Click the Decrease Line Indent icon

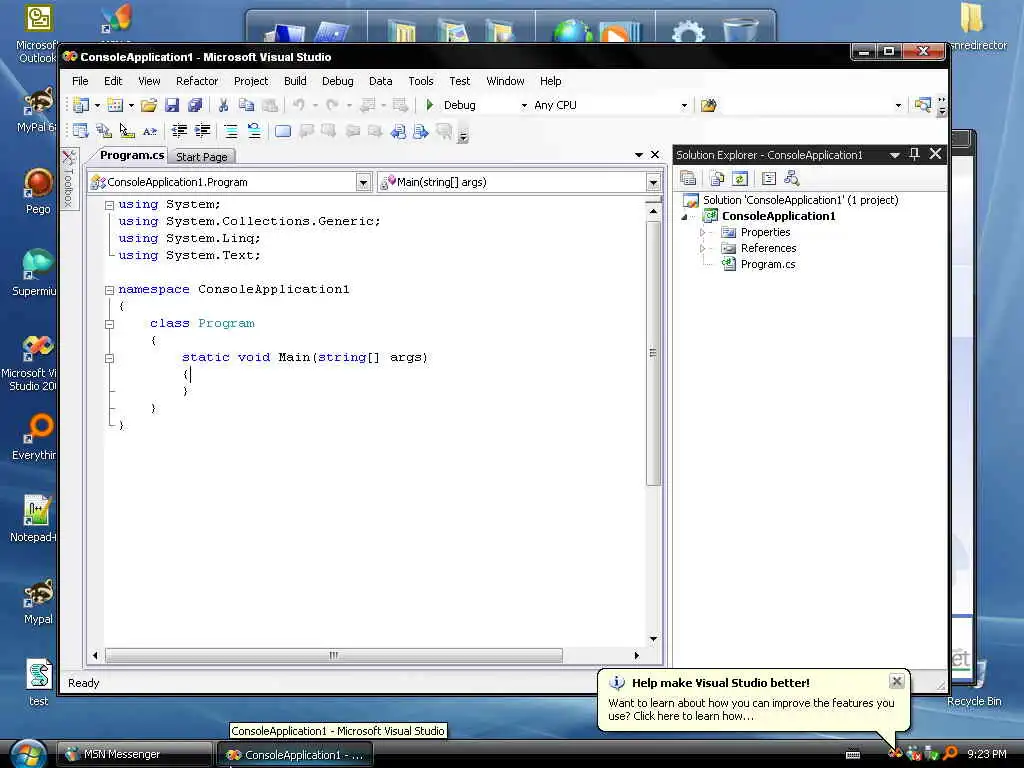point(179,131)
